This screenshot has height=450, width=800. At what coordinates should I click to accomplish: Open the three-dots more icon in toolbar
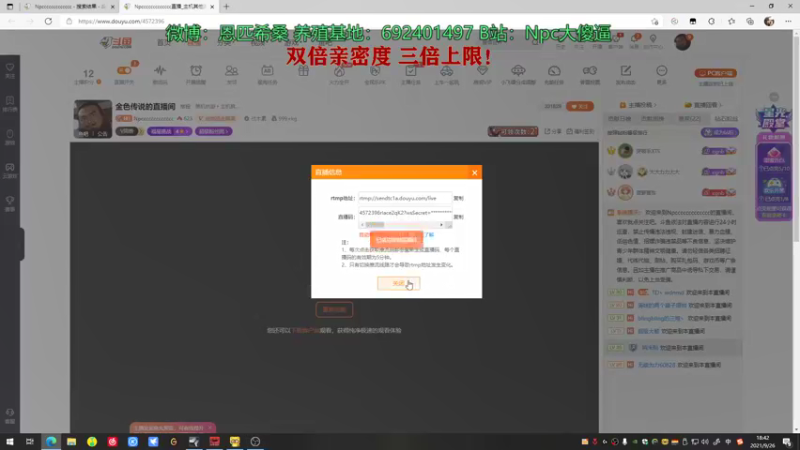coord(661,70)
